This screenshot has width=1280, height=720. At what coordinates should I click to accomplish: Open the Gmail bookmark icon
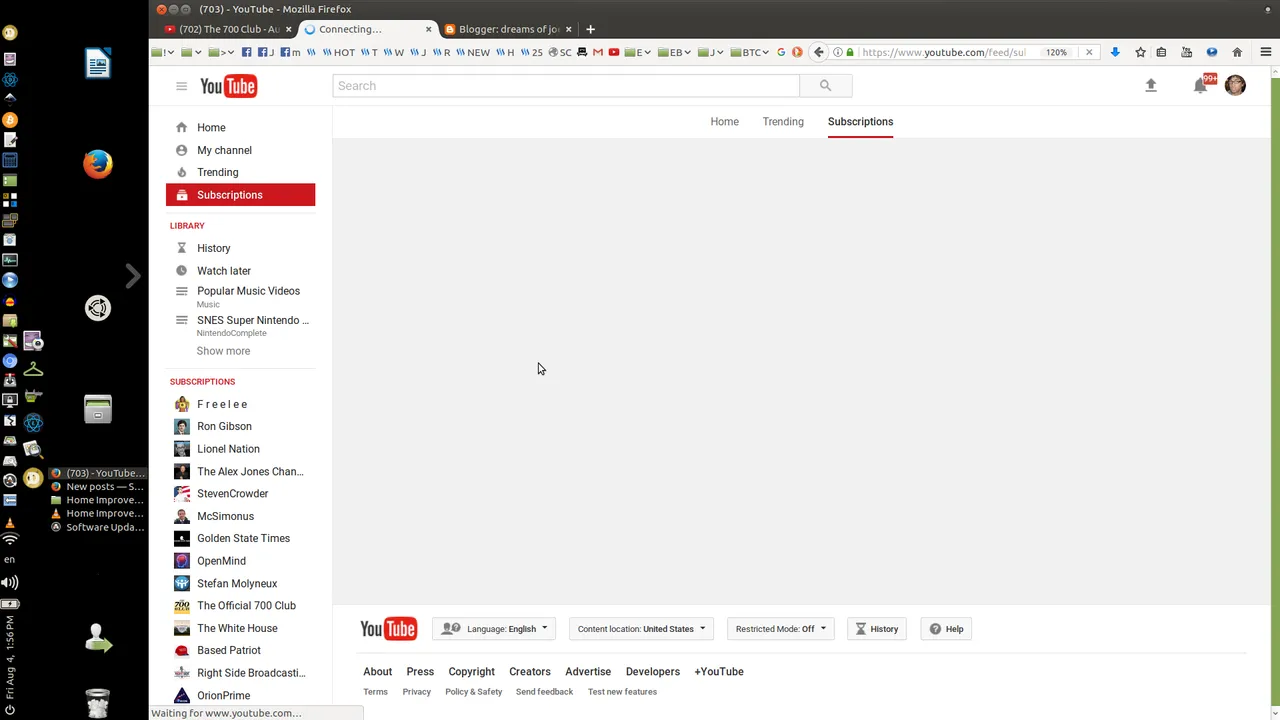point(598,52)
